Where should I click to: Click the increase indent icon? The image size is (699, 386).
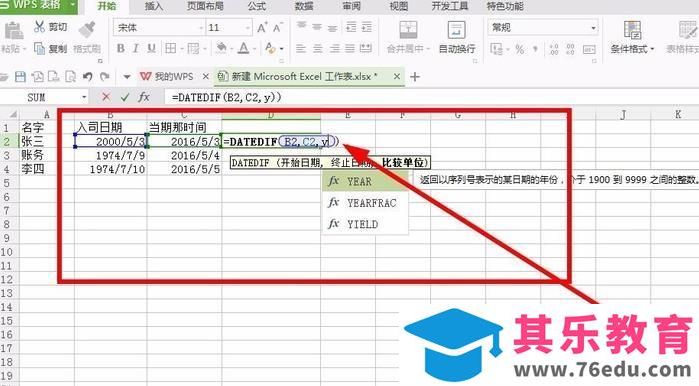point(367,27)
